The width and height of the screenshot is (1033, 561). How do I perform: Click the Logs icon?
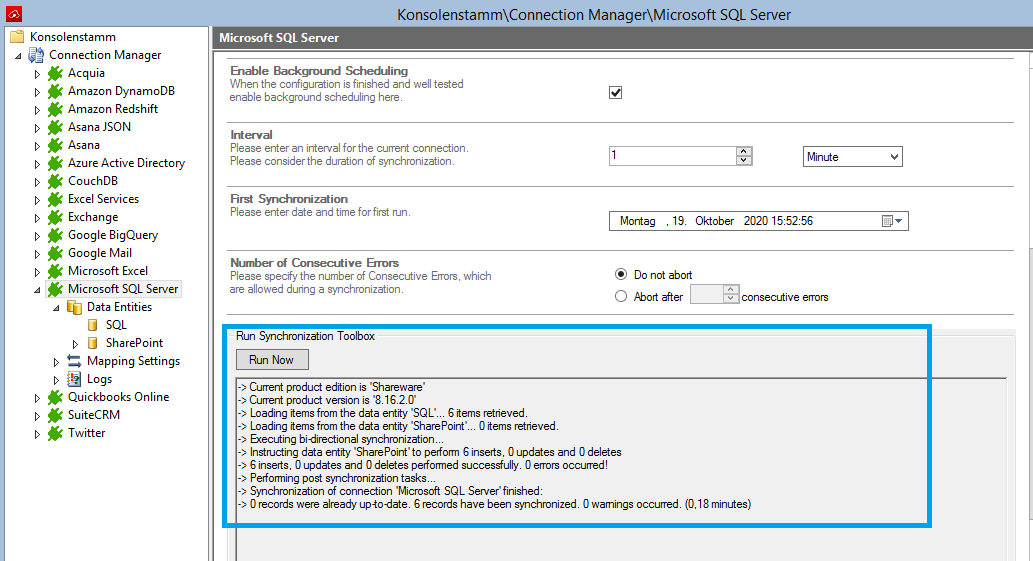coord(75,379)
